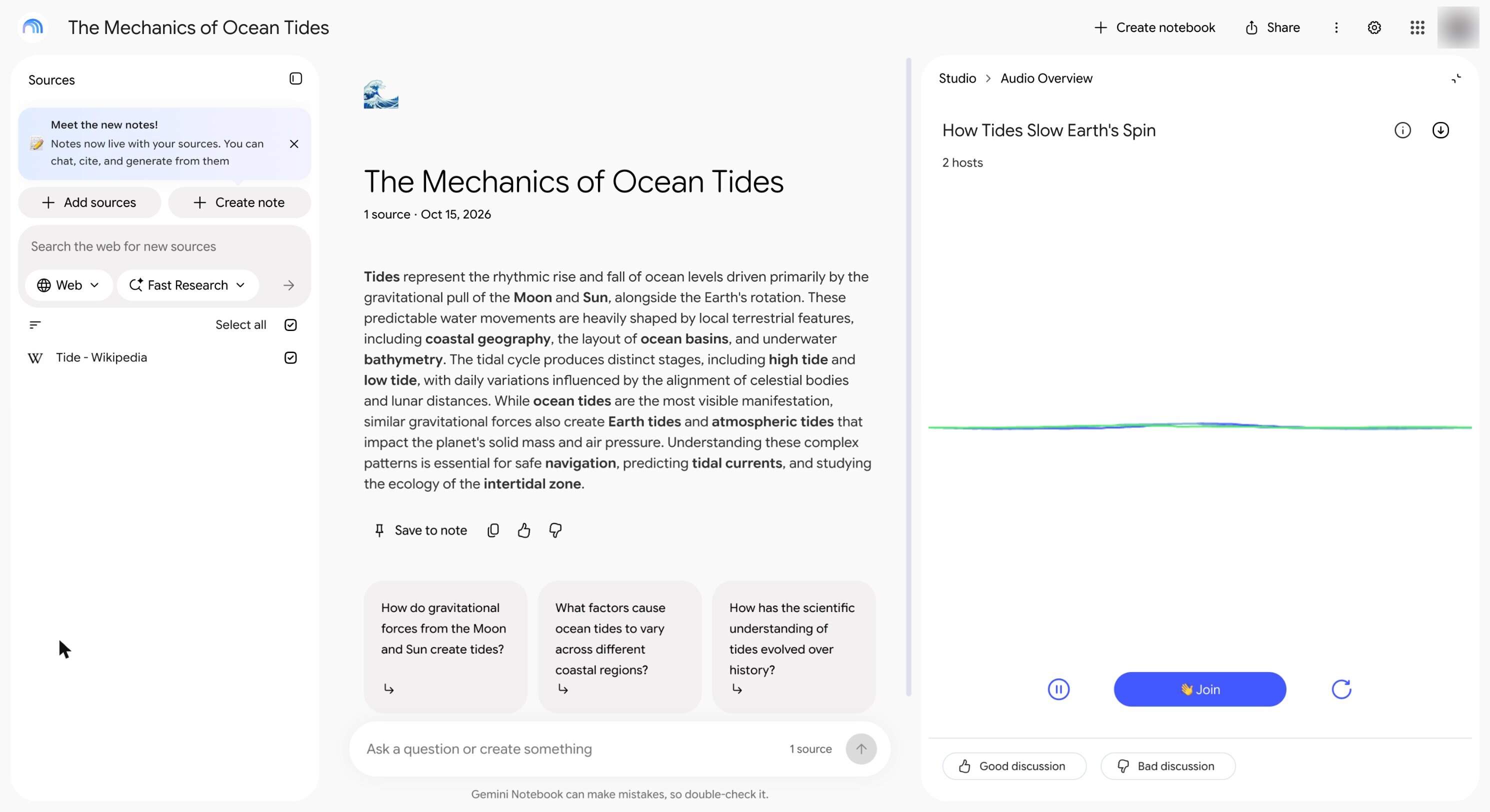Collapse the Sources panel icon

[295, 78]
